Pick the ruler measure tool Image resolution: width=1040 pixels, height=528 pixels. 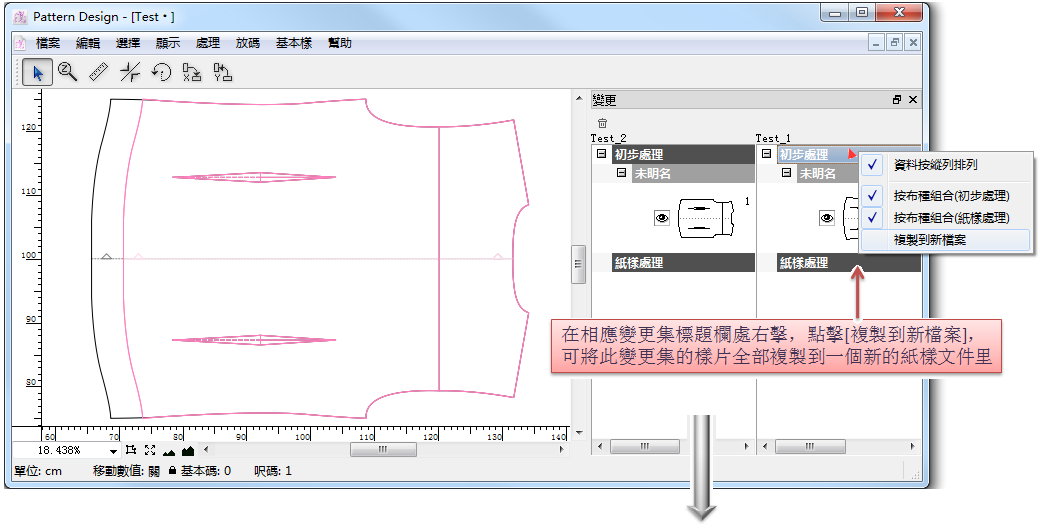pyautogui.click(x=98, y=72)
